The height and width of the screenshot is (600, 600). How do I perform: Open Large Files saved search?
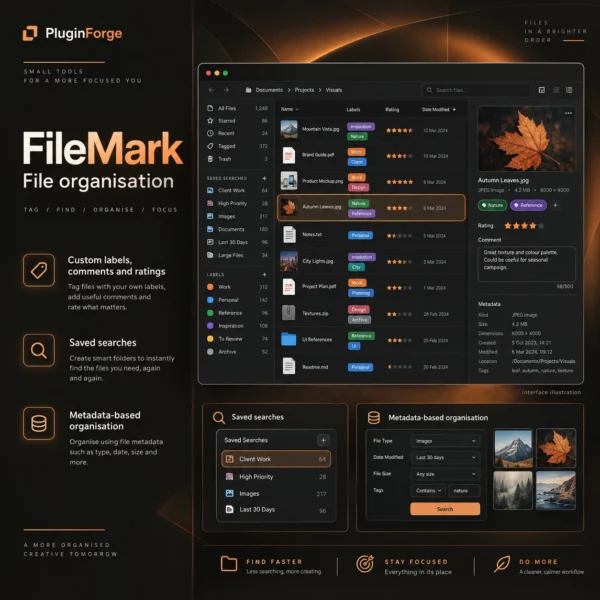click(237, 255)
